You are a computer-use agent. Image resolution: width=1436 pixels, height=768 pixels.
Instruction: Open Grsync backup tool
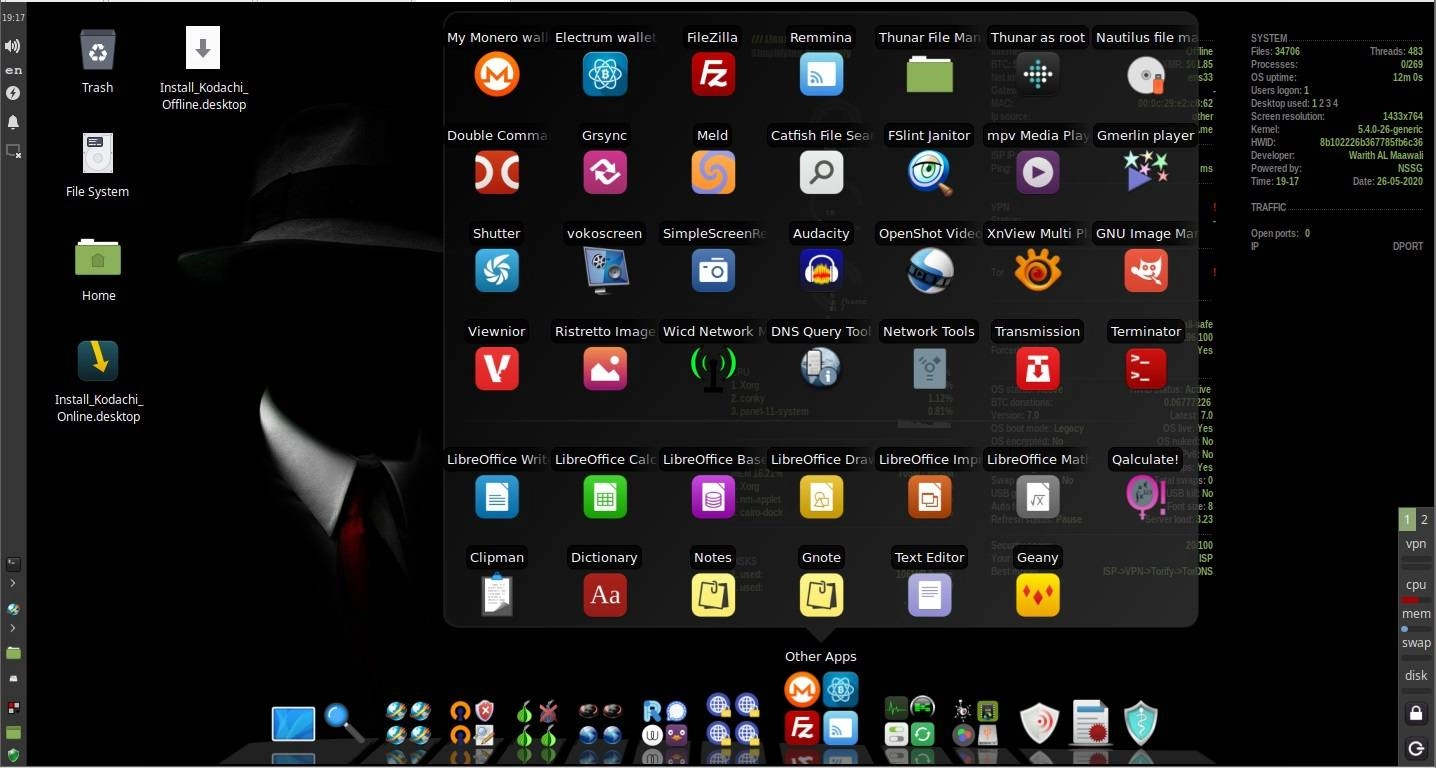pyautogui.click(x=605, y=172)
